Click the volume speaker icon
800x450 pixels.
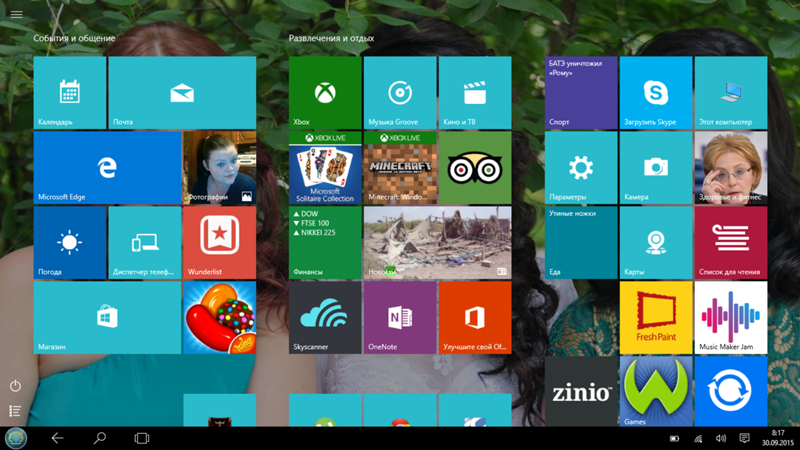point(721,439)
